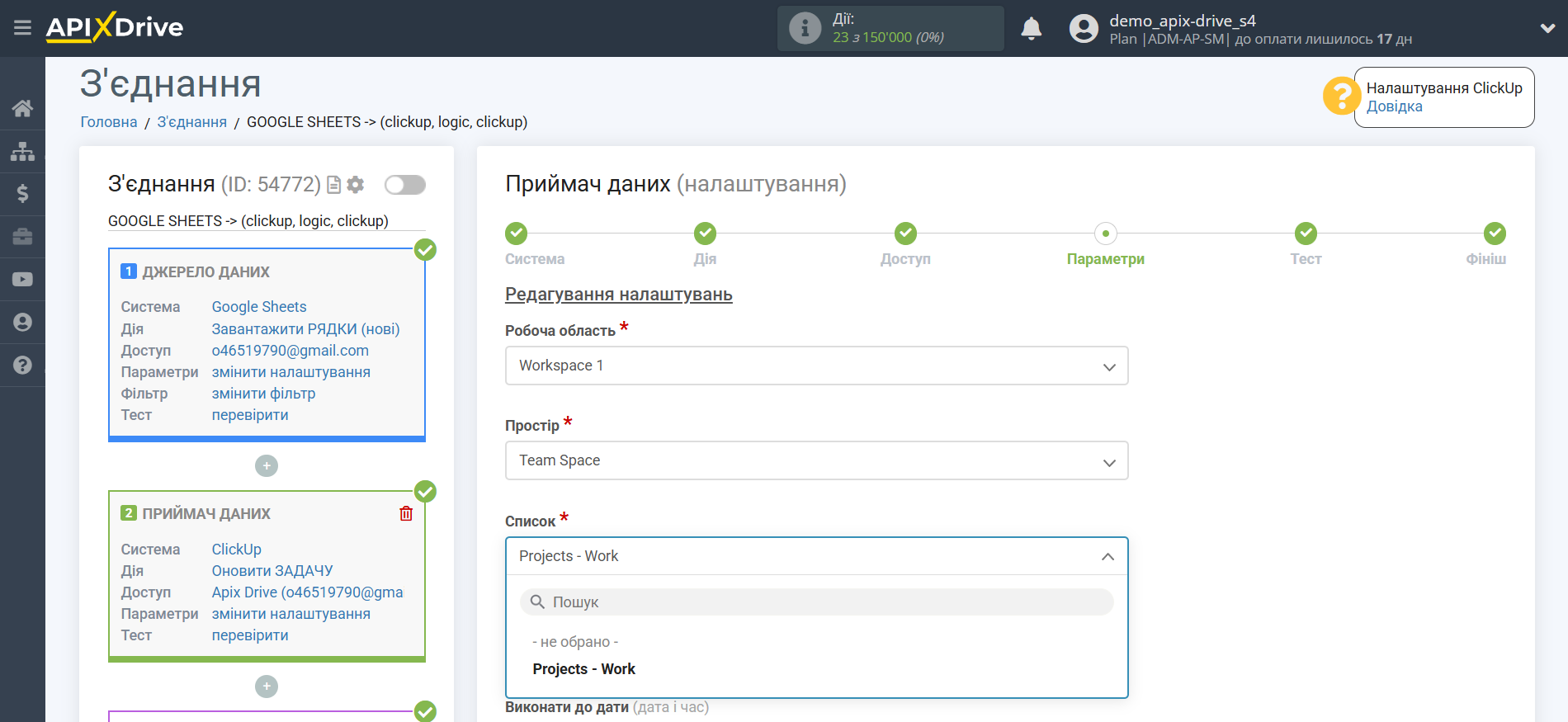Screen dimensions: 1568x722
Task: Click the З'єднання breadcrumb link
Action: (192, 122)
